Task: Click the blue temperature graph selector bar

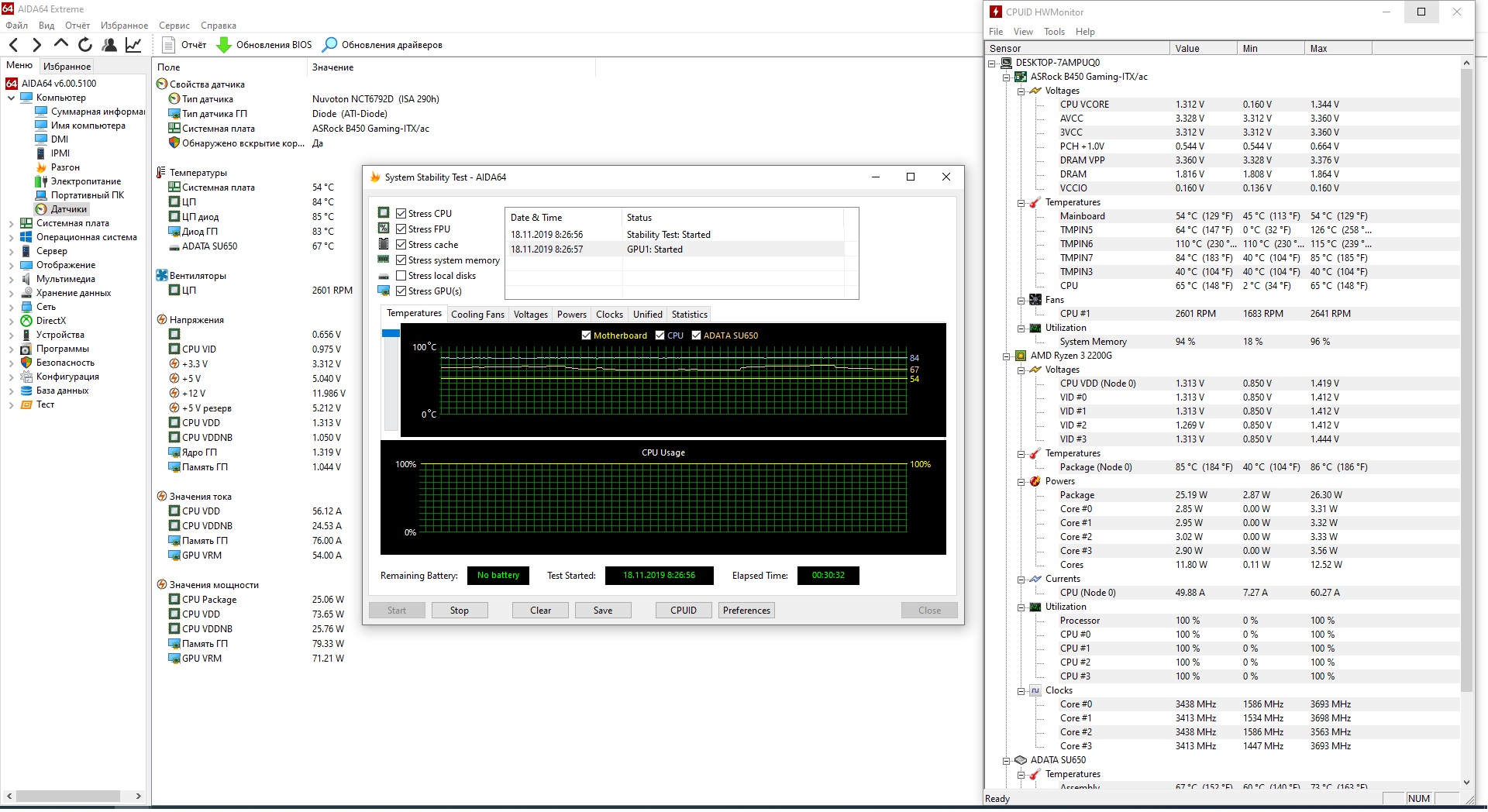Action: pyautogui.click(x=391, y=333)
